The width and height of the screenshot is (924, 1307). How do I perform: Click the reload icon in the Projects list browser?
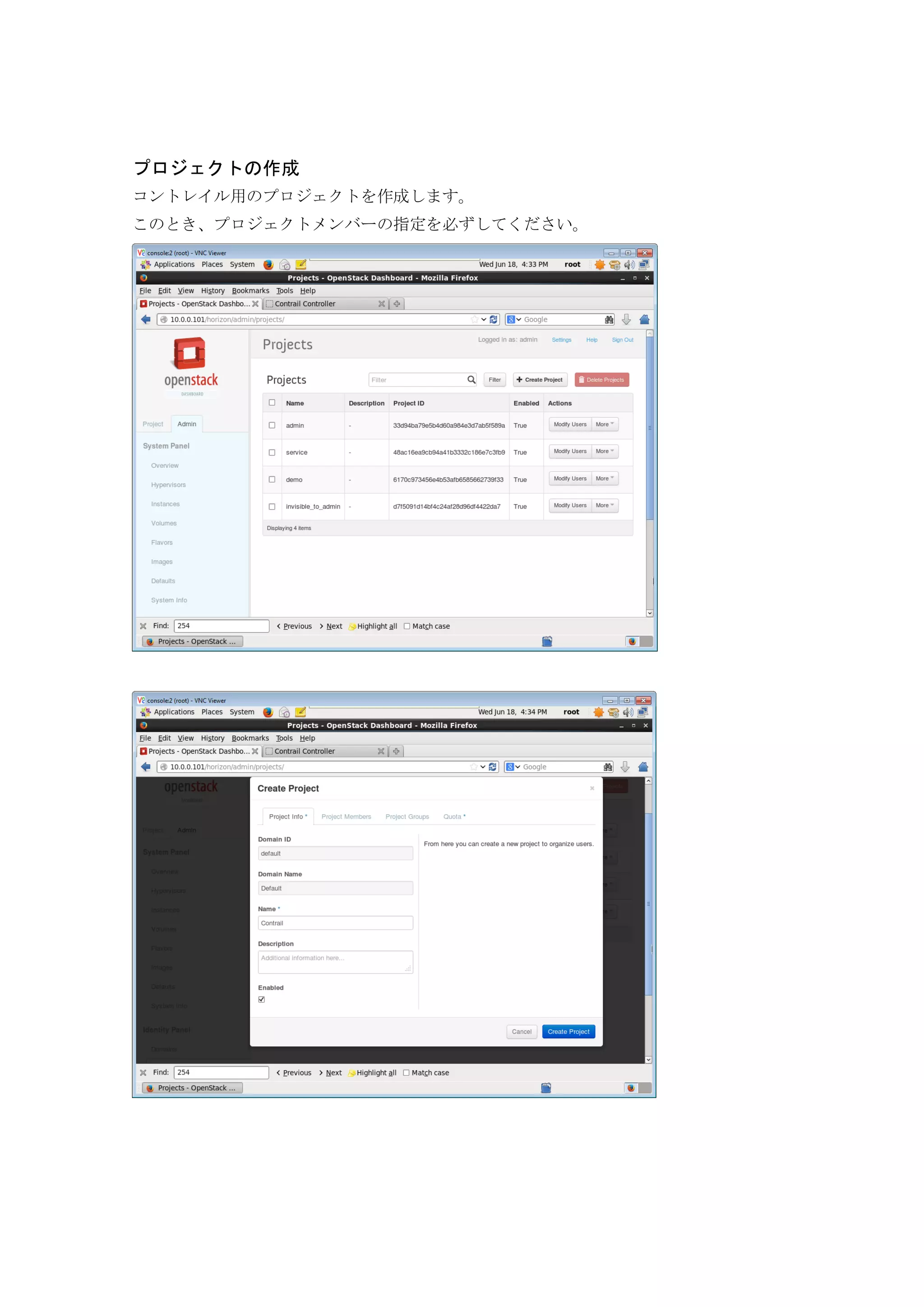click(493, 320)
